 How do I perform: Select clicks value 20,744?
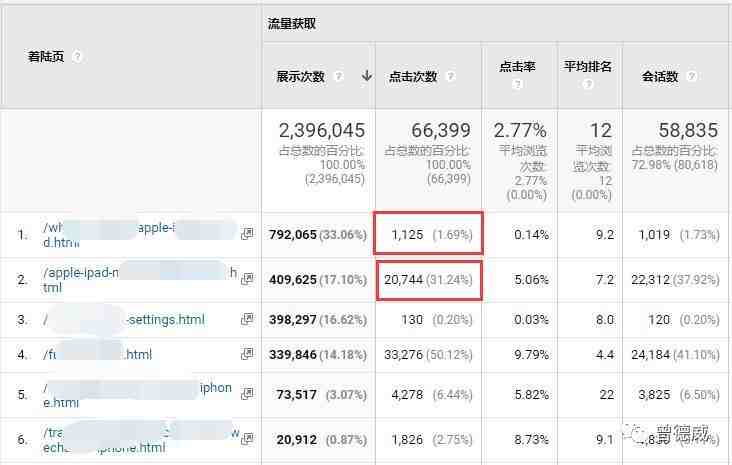coord(403,279)
